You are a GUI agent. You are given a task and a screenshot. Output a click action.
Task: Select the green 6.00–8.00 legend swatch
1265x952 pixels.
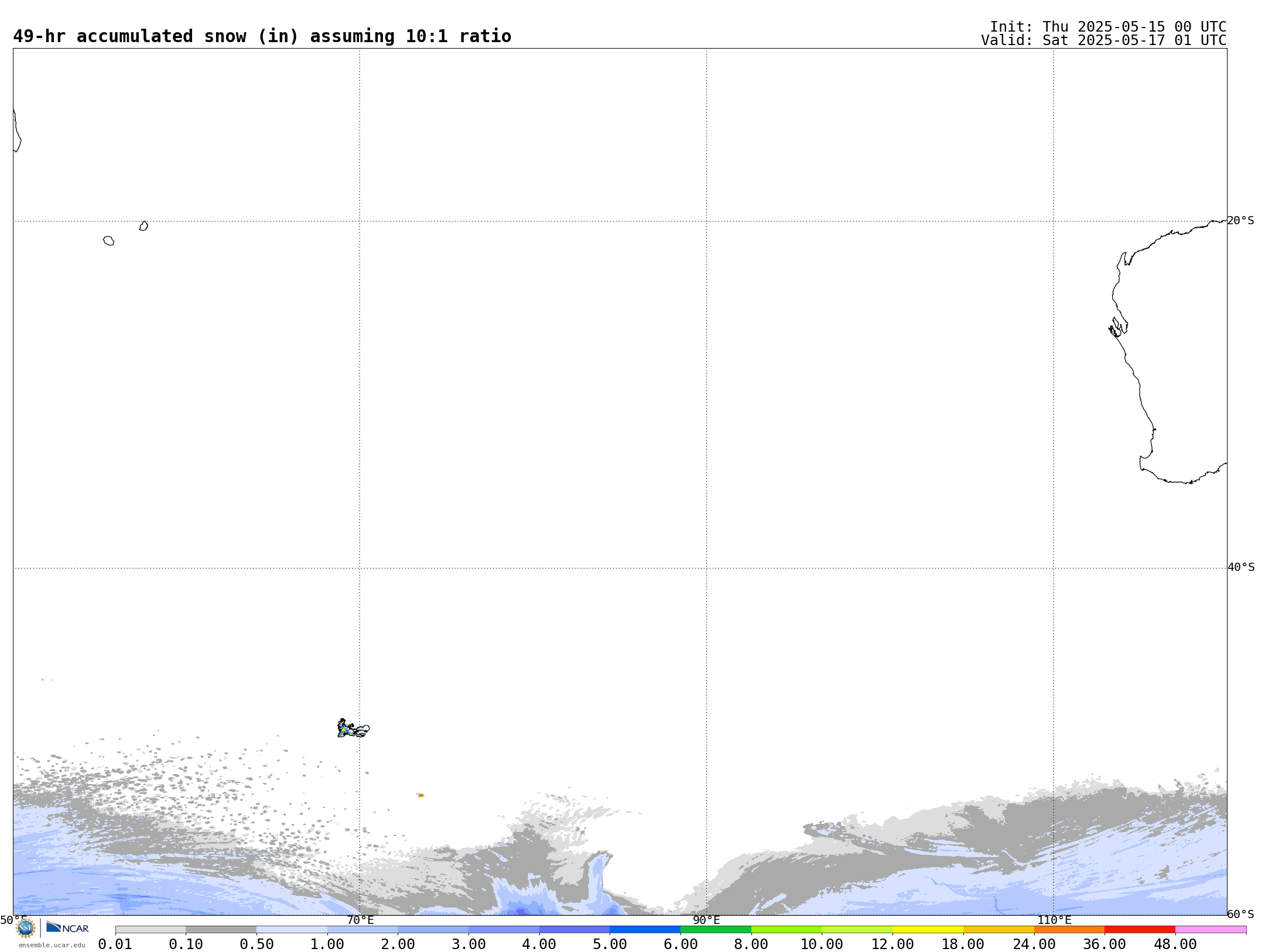pos(716,930)
